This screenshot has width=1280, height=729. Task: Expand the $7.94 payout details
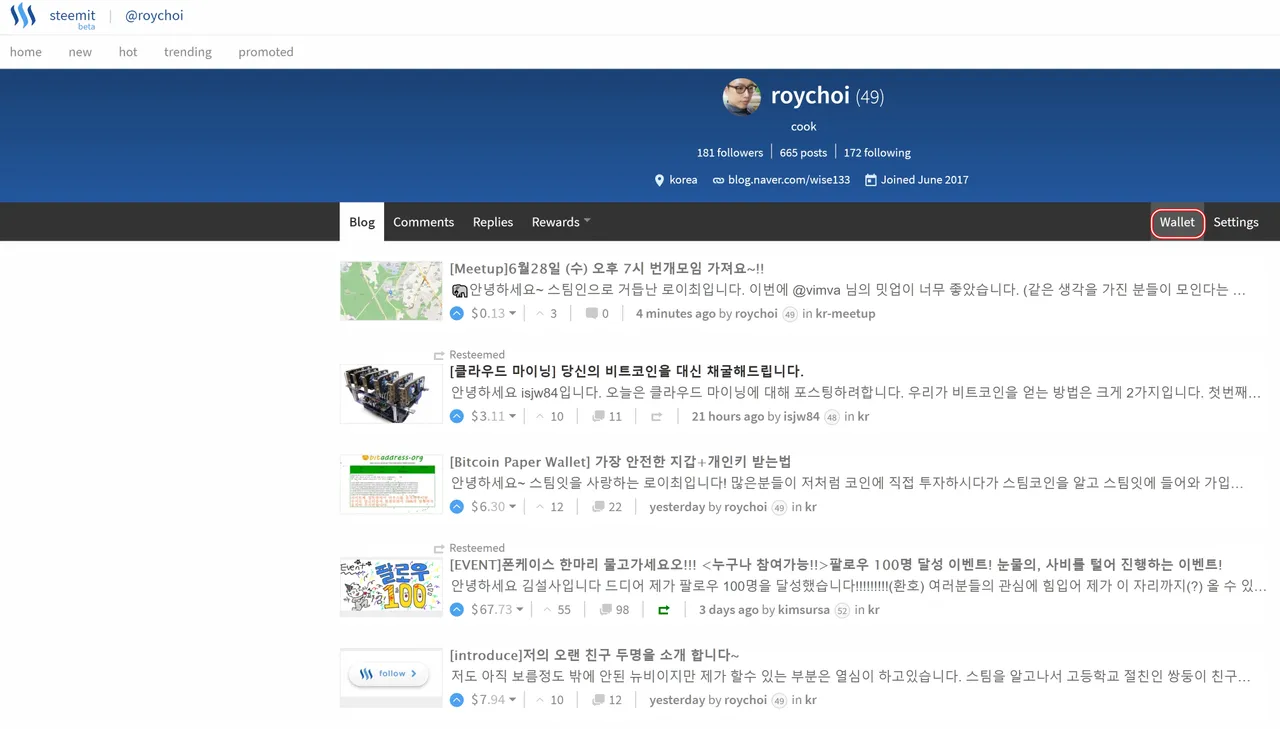click(x=494, y=699)
